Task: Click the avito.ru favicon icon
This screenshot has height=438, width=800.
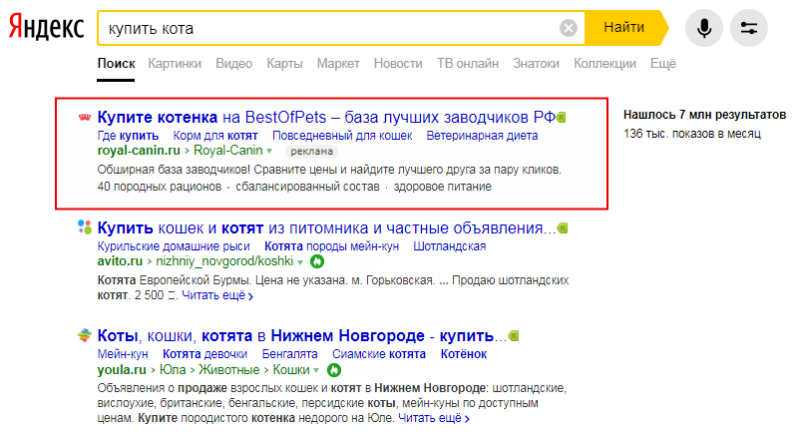Action: (85, 227)
